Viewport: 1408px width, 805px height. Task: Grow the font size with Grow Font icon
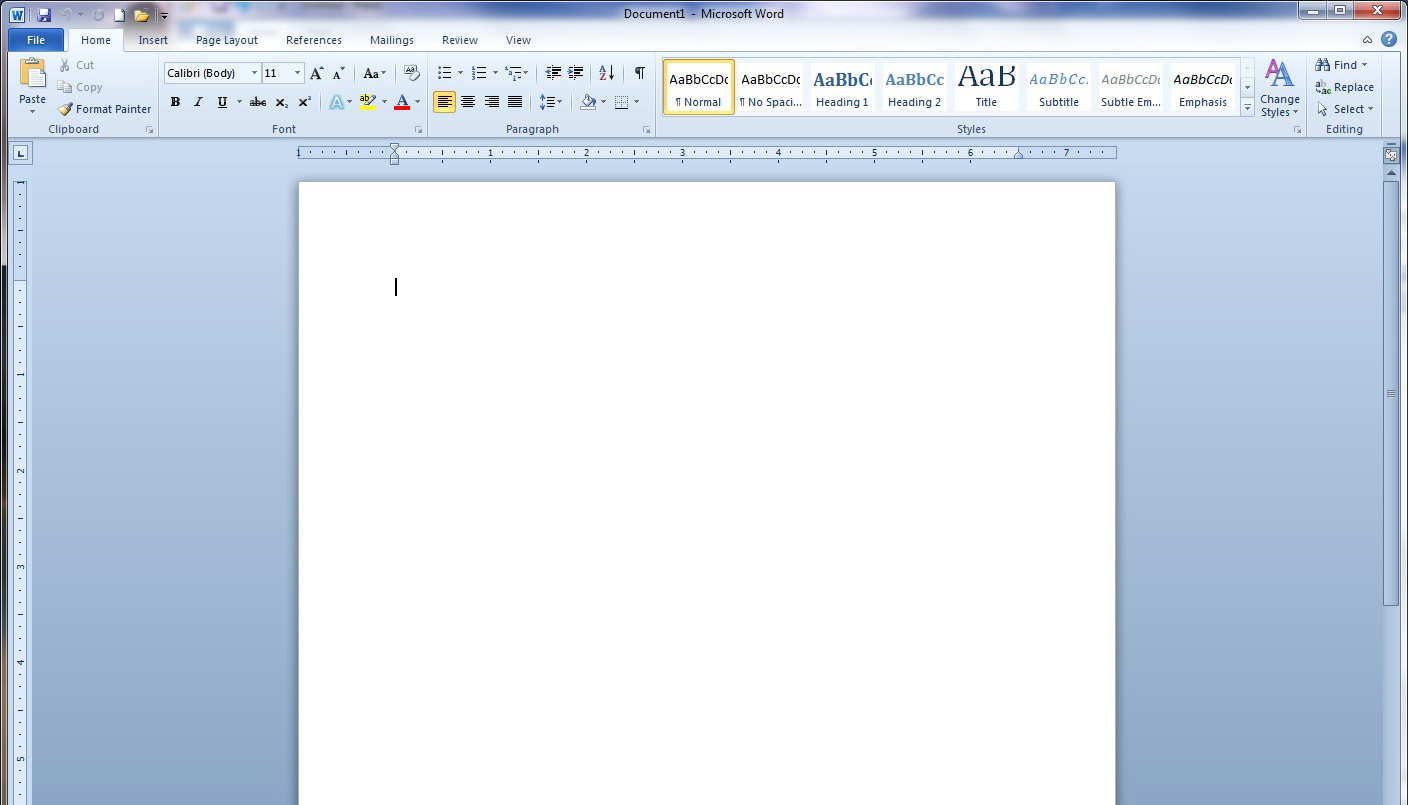(317, 73)
